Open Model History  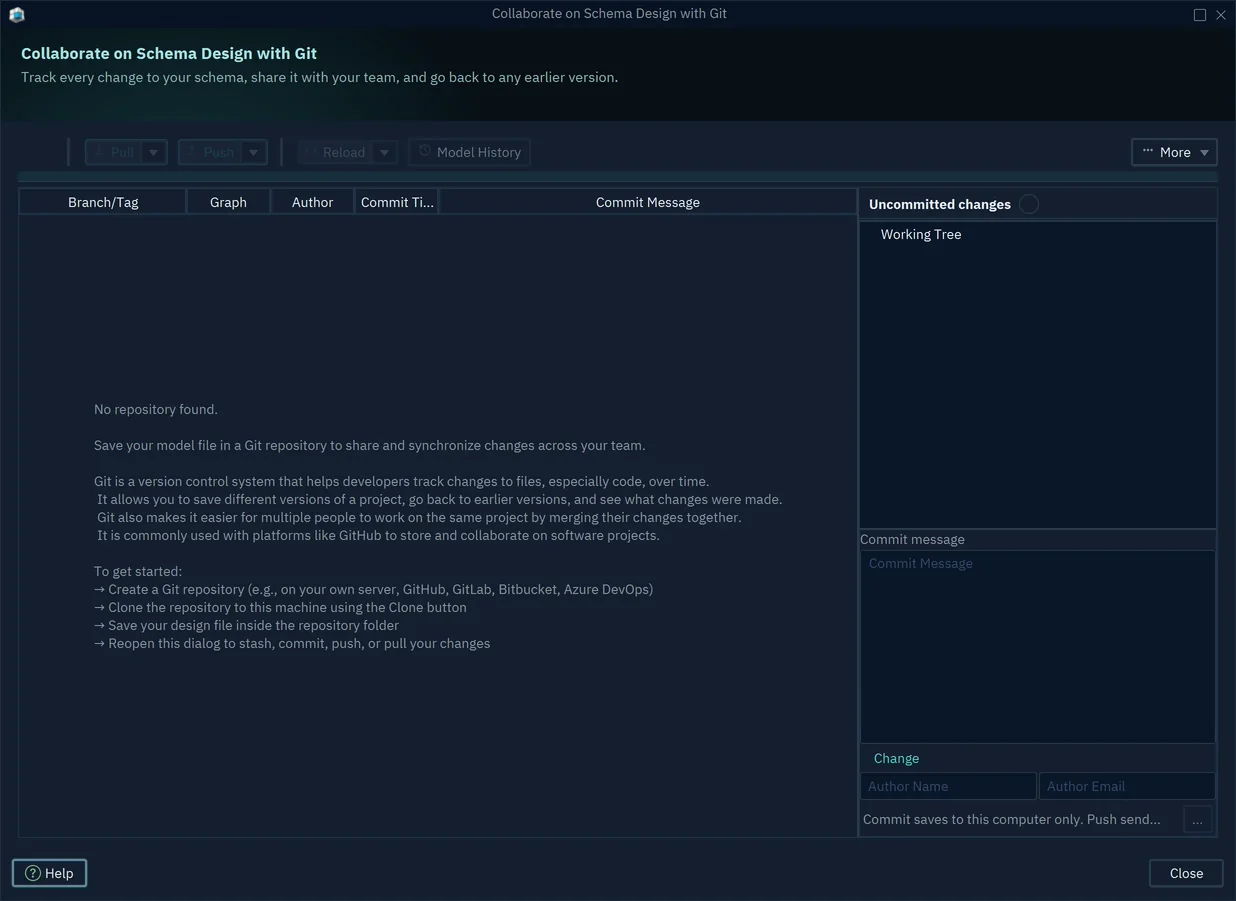469,152
